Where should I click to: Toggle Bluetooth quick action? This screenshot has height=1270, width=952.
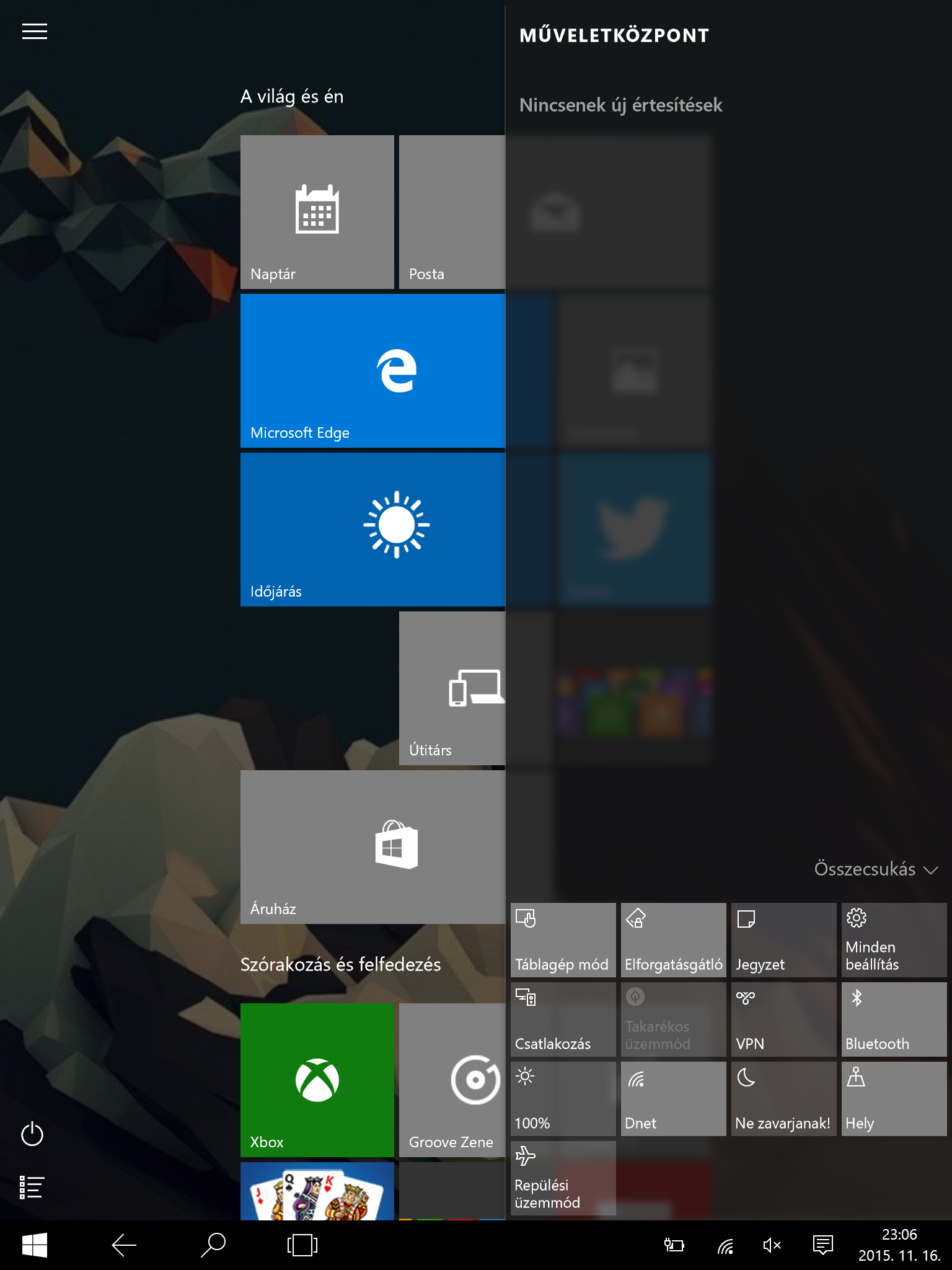point(894,1019)
